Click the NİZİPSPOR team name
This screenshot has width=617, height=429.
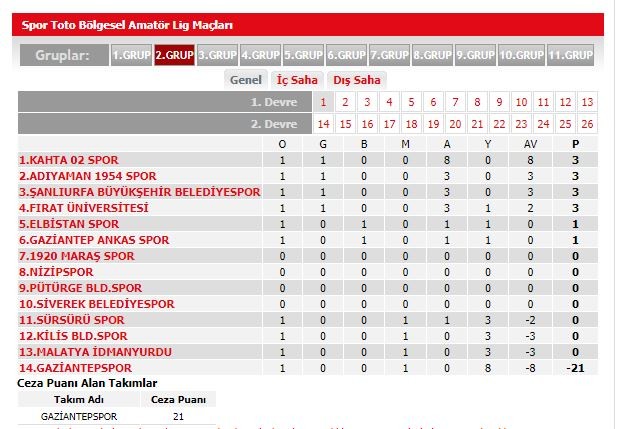(x=56, y=272)
